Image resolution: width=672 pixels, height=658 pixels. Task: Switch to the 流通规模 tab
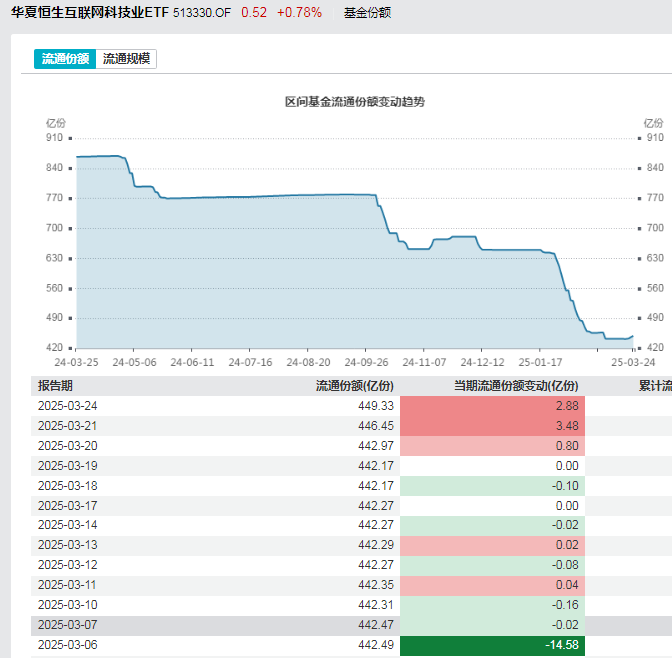tap(127, 59)
